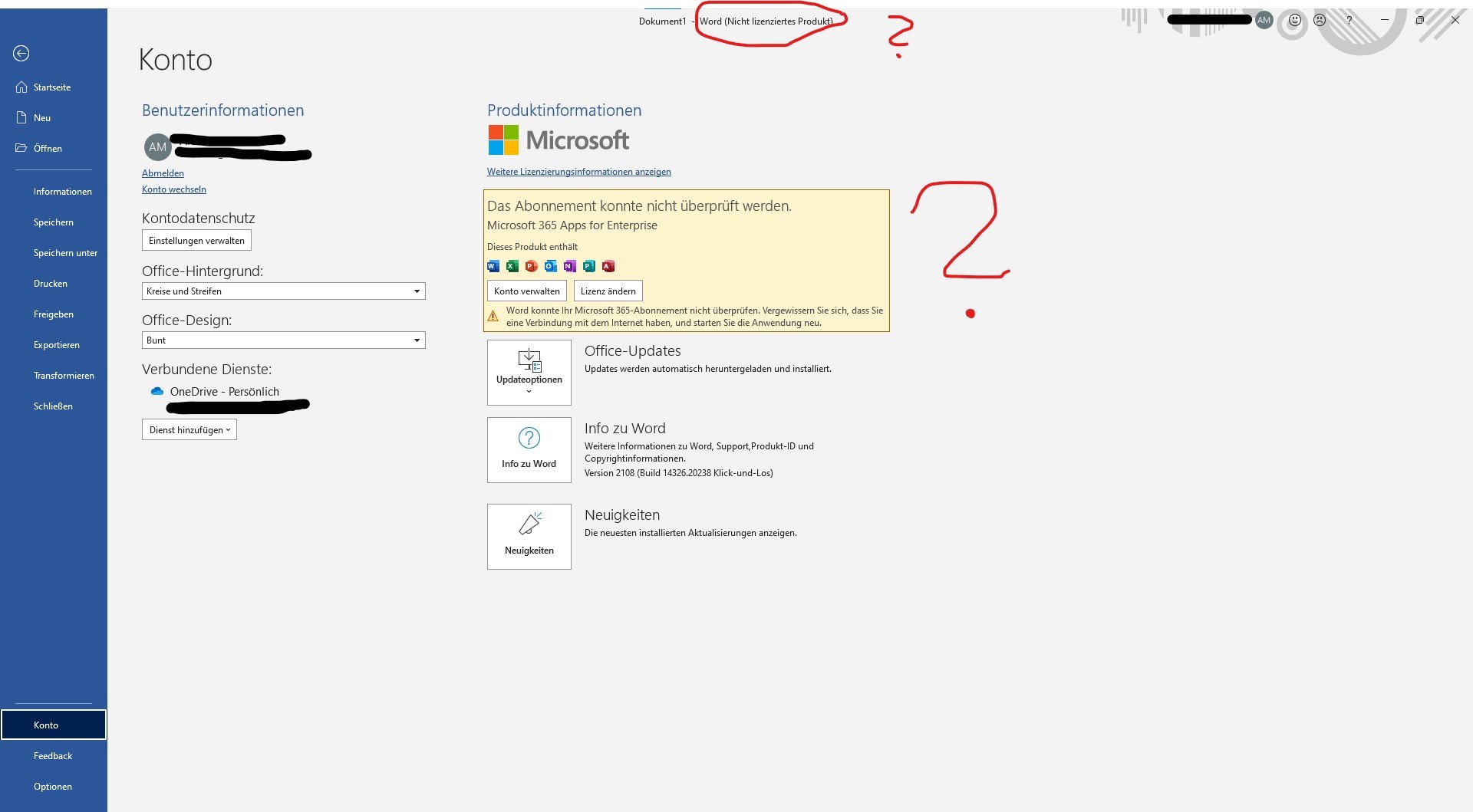Select Speichern in the sidebar

click(x=54, y=222)
